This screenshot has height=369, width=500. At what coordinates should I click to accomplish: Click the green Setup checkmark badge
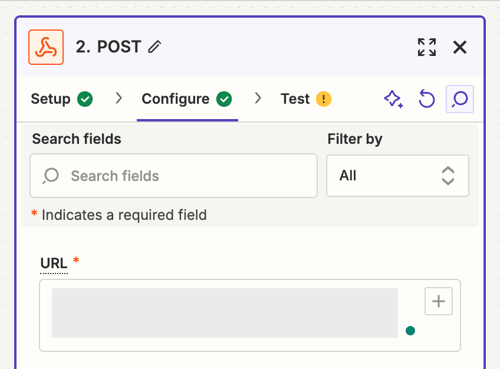coord(85,99)
